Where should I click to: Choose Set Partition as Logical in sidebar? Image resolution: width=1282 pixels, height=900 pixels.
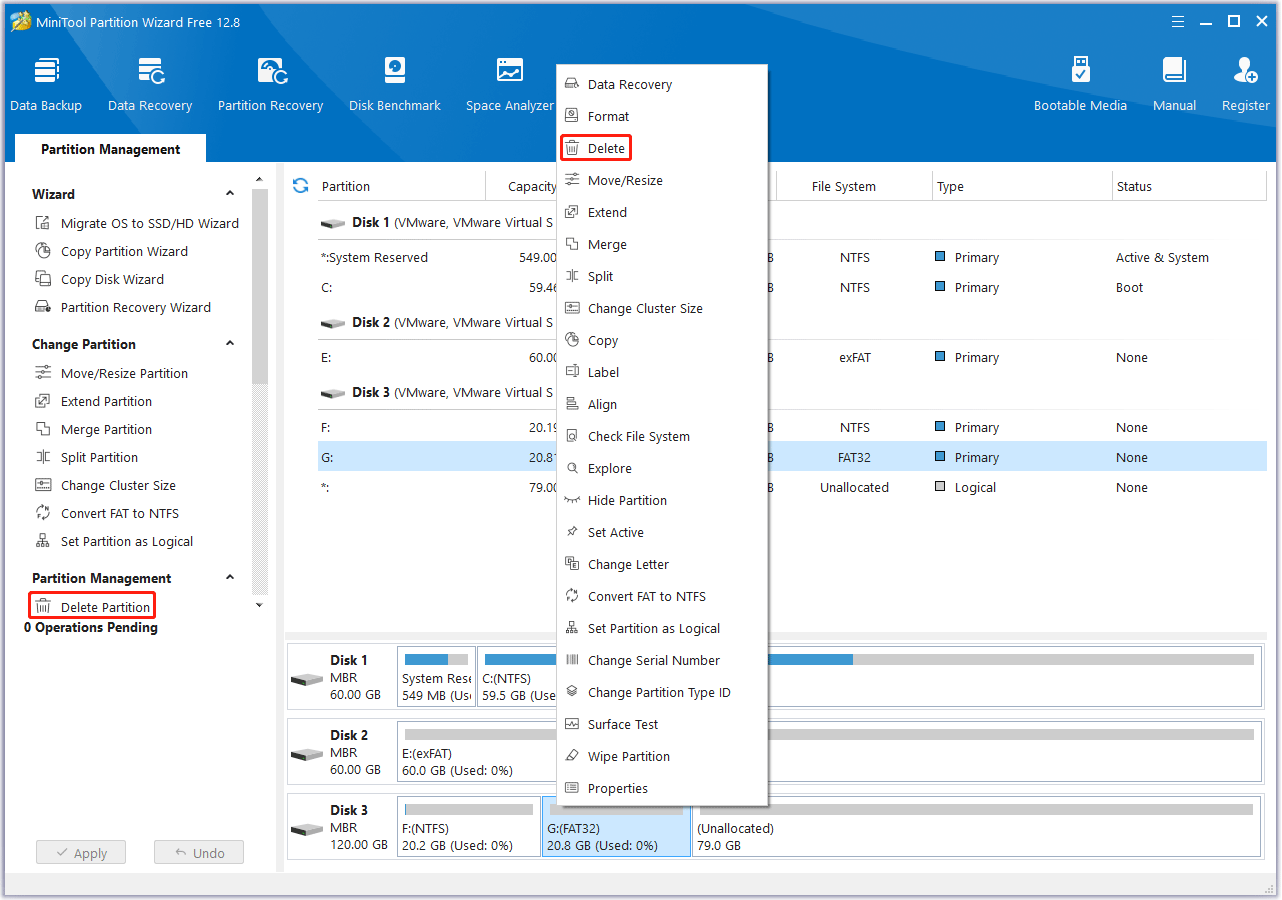tap(114, 541)
